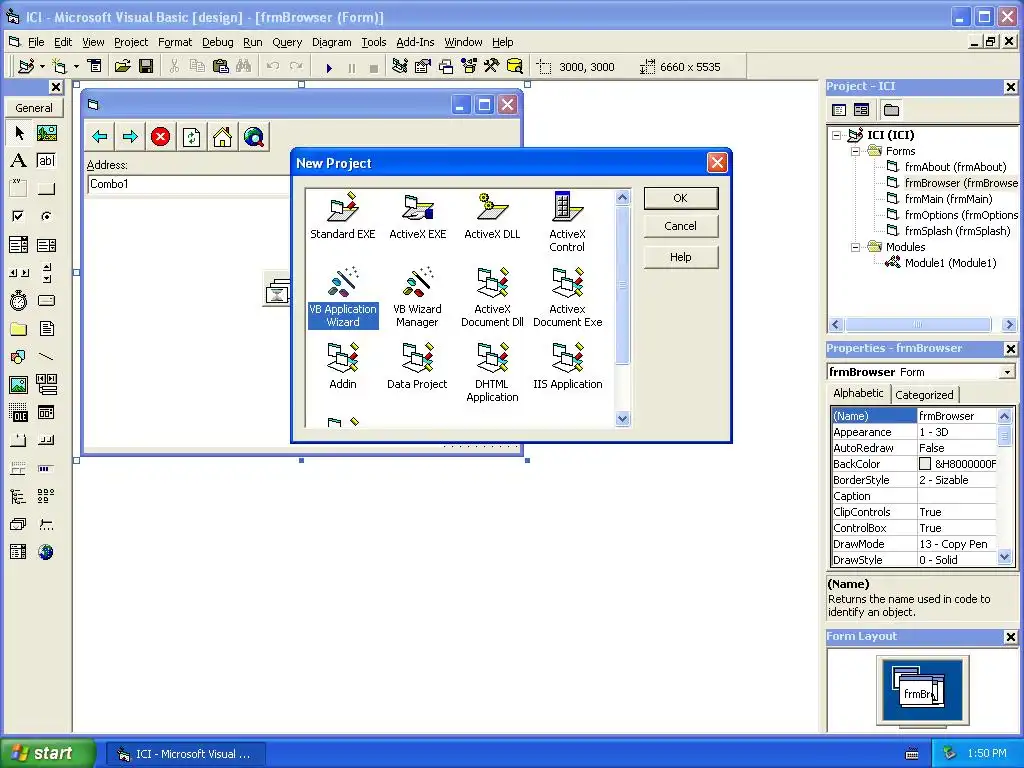
Task: Select the Shape control tool
Action: [x=19, y=357]
